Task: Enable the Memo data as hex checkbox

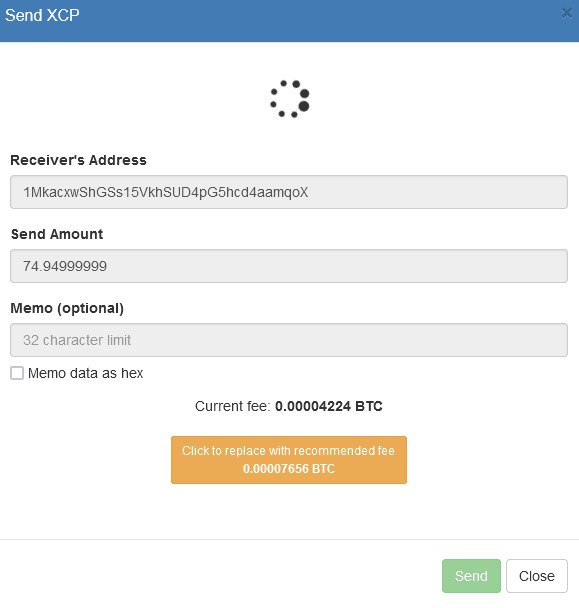Action: pyautogui.click(x=17, y=373)
